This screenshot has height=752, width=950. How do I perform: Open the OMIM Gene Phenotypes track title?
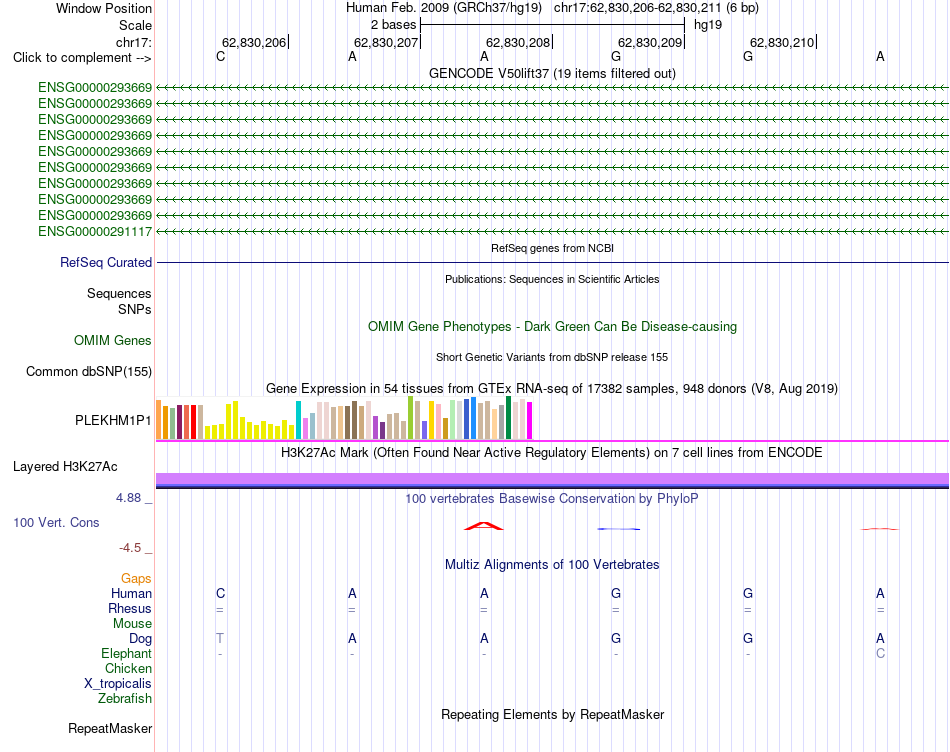coord(552,327)
